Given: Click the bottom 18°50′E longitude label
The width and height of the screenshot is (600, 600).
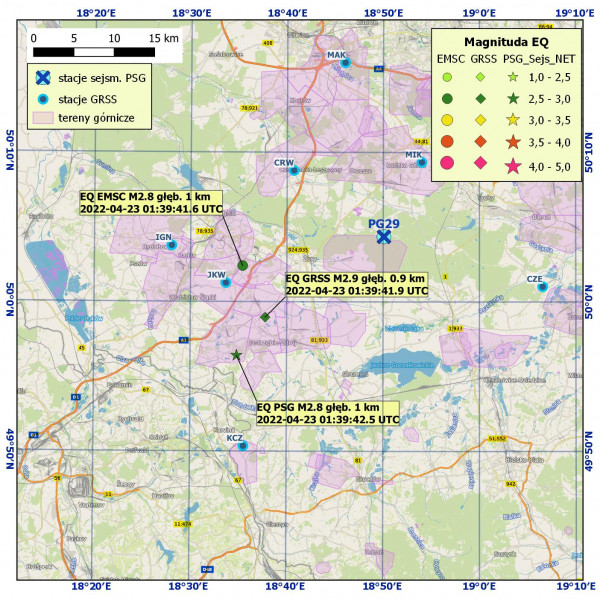Looking at the screenshot, I should [x=383, y=586].
